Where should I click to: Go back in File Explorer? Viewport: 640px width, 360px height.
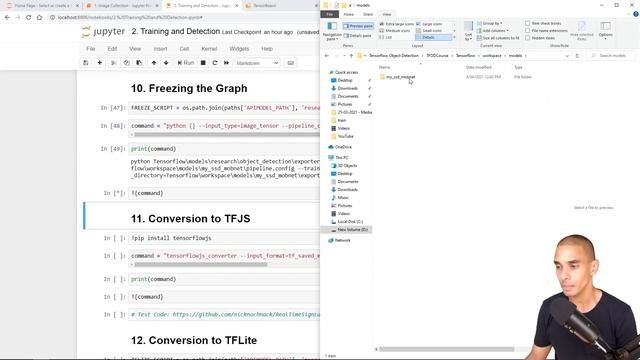pyautogui.click(x=327, y=56)
